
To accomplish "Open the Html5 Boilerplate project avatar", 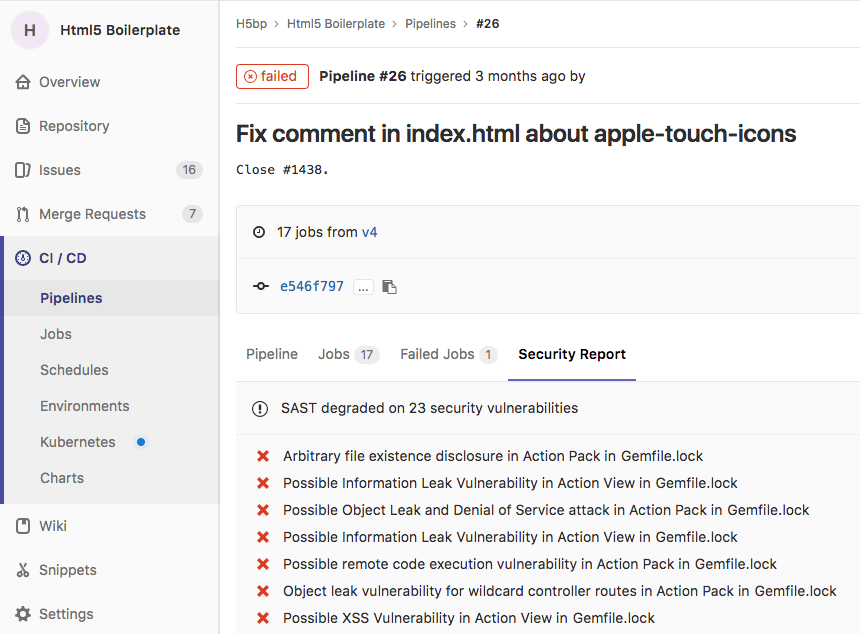I will click(x=30, y=30).
